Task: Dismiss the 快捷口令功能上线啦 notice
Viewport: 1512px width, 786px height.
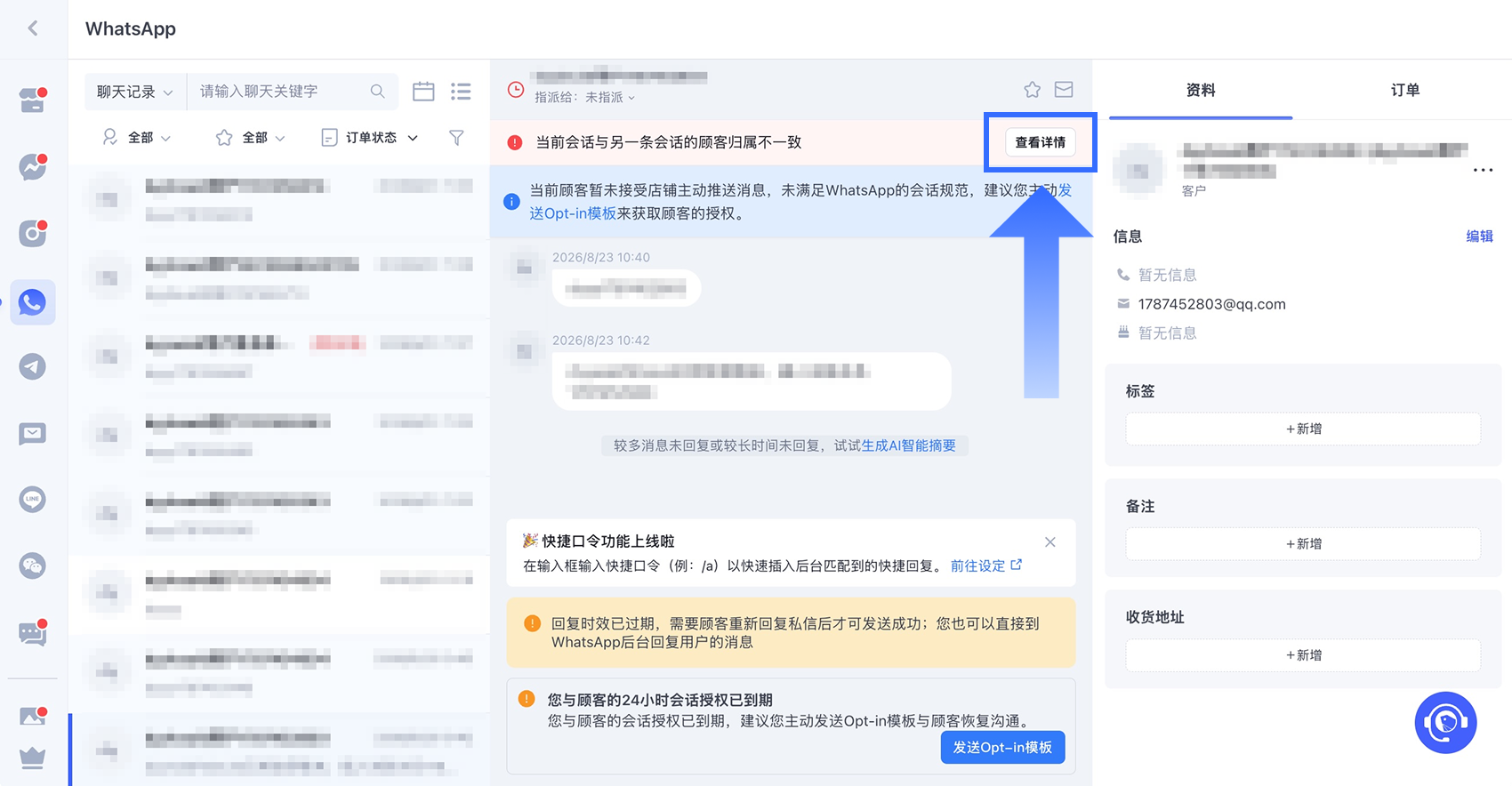Action: tap(1050, 542)
